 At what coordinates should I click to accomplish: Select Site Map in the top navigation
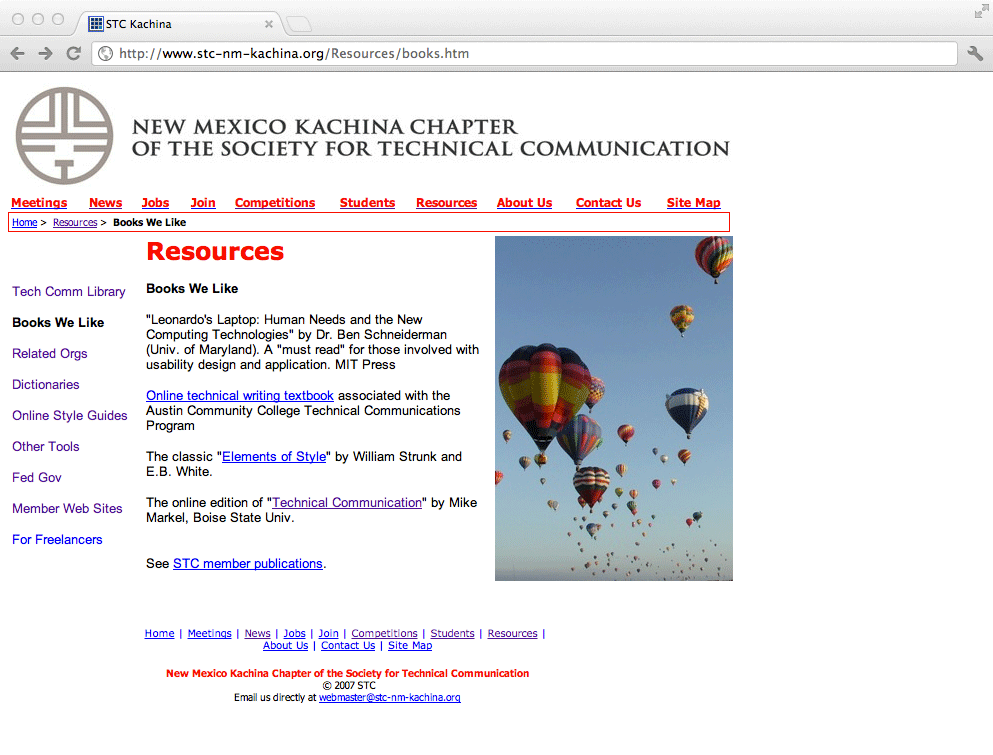(x=693, y=203)
